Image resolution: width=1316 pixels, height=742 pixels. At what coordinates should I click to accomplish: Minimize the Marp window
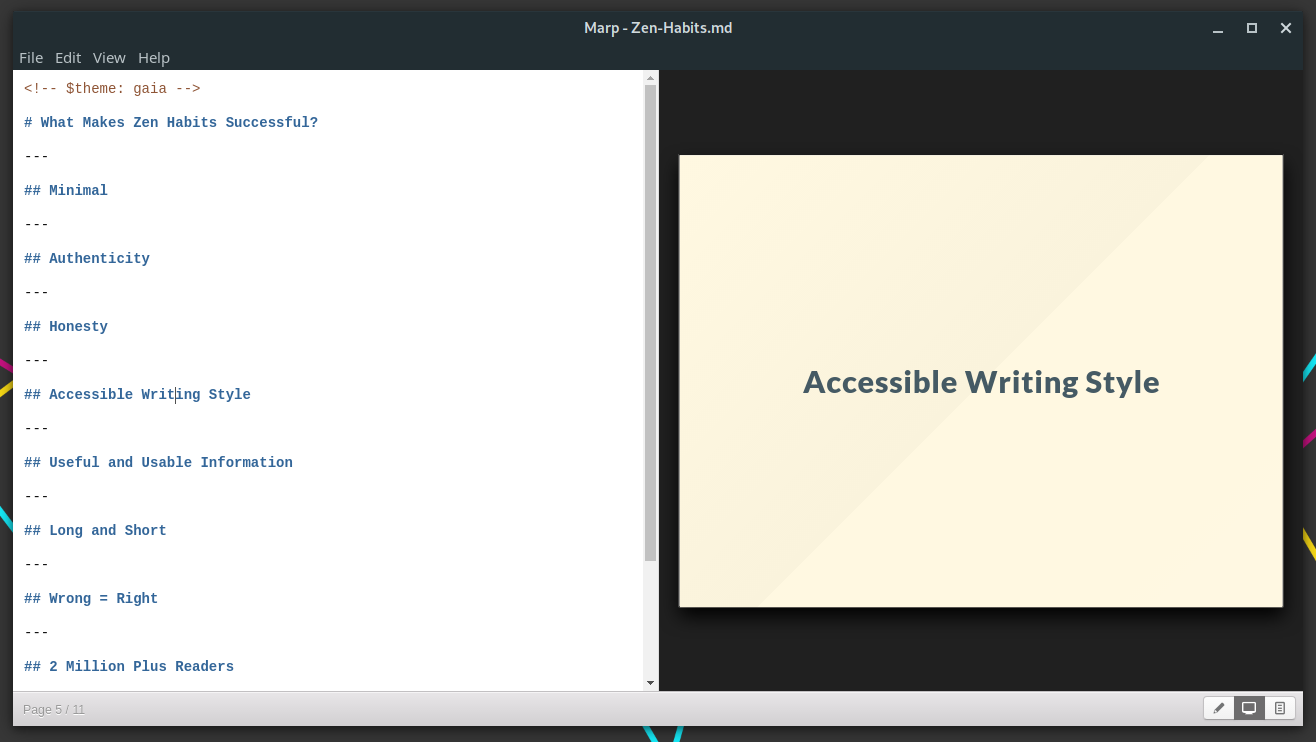coord(1218,28)
